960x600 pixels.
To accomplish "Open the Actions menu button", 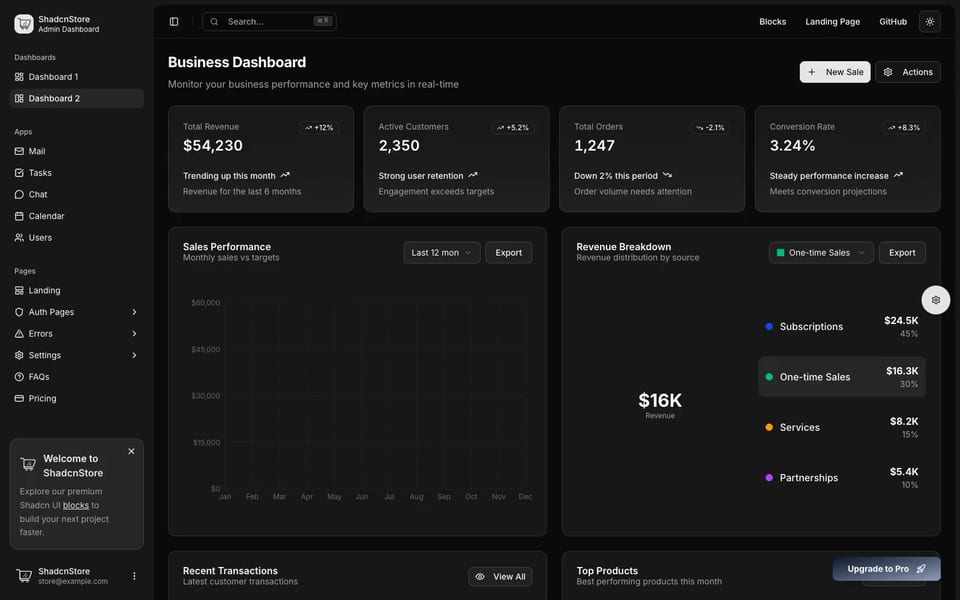I will click(x=907, y=72).
